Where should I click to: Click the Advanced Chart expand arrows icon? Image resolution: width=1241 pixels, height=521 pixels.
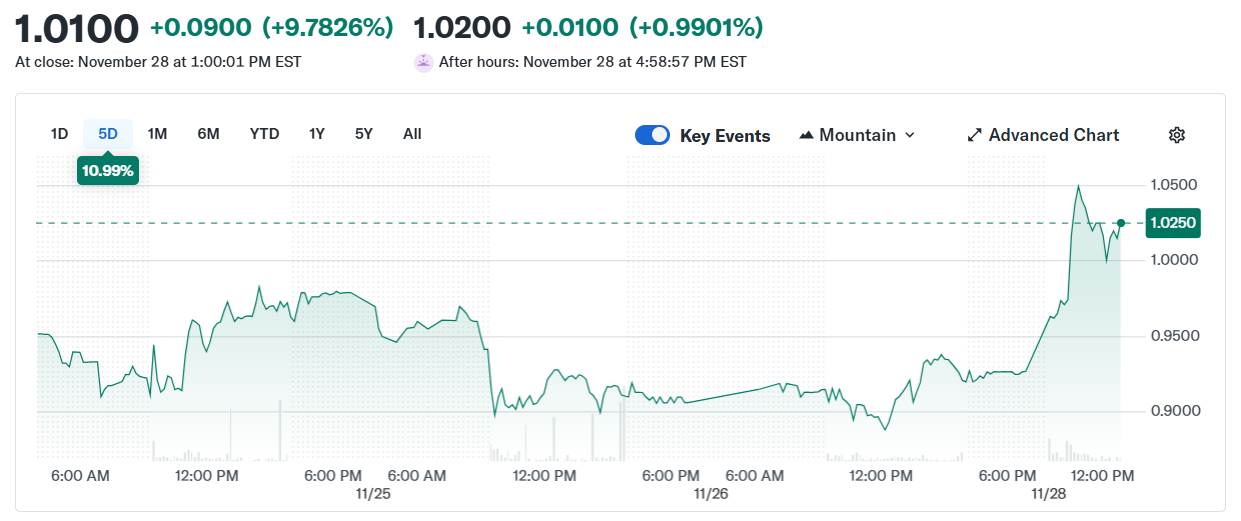[975, 135]
